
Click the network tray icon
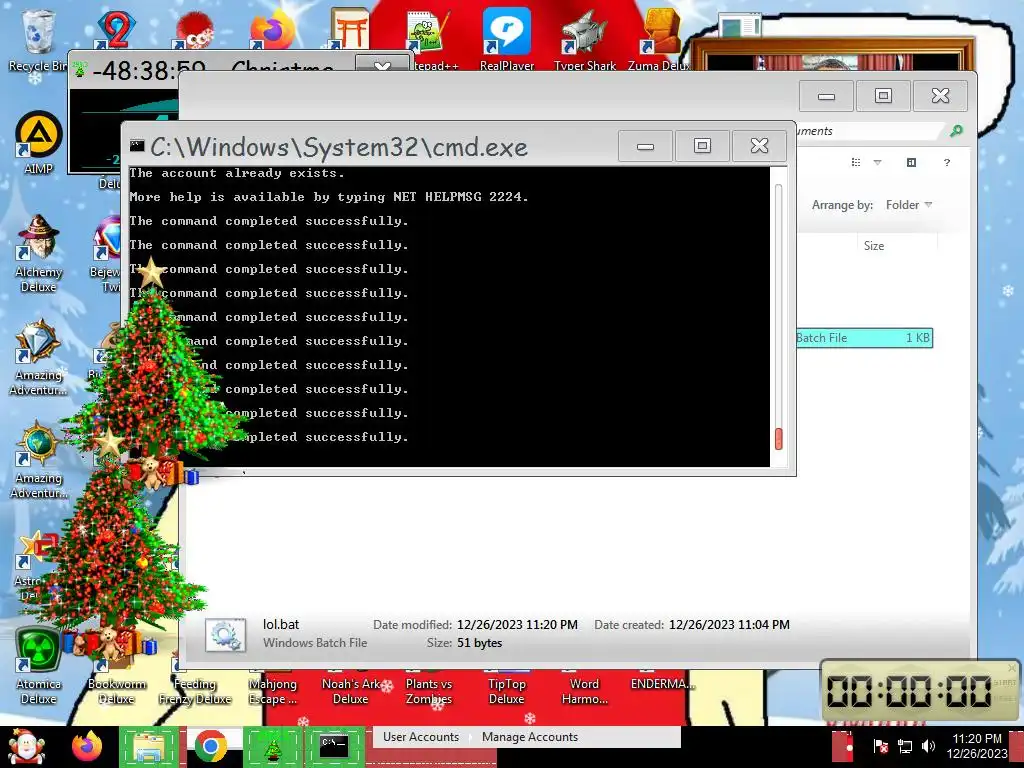[x=905, y=746]
